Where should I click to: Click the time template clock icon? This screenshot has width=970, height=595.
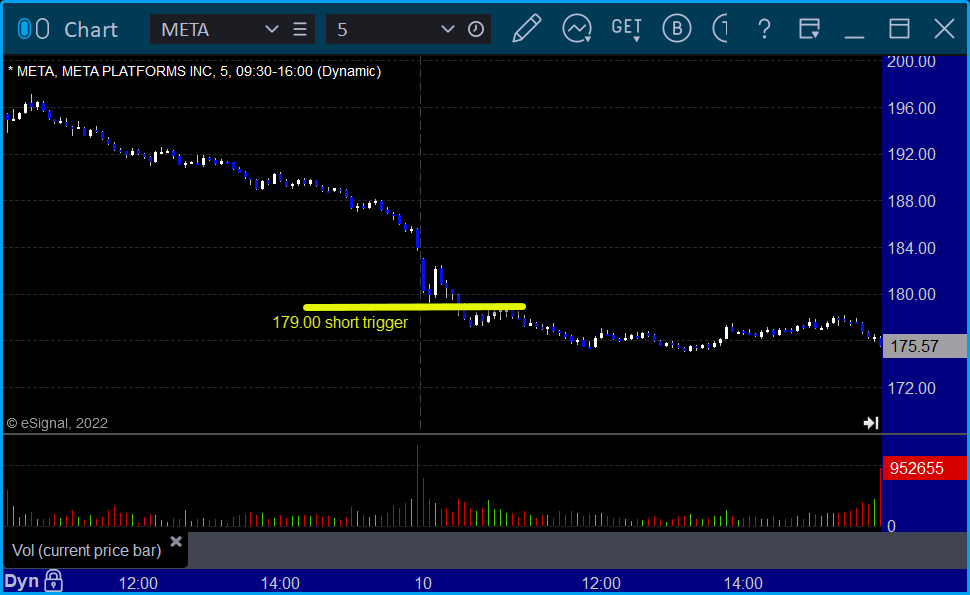coord(476,29)
